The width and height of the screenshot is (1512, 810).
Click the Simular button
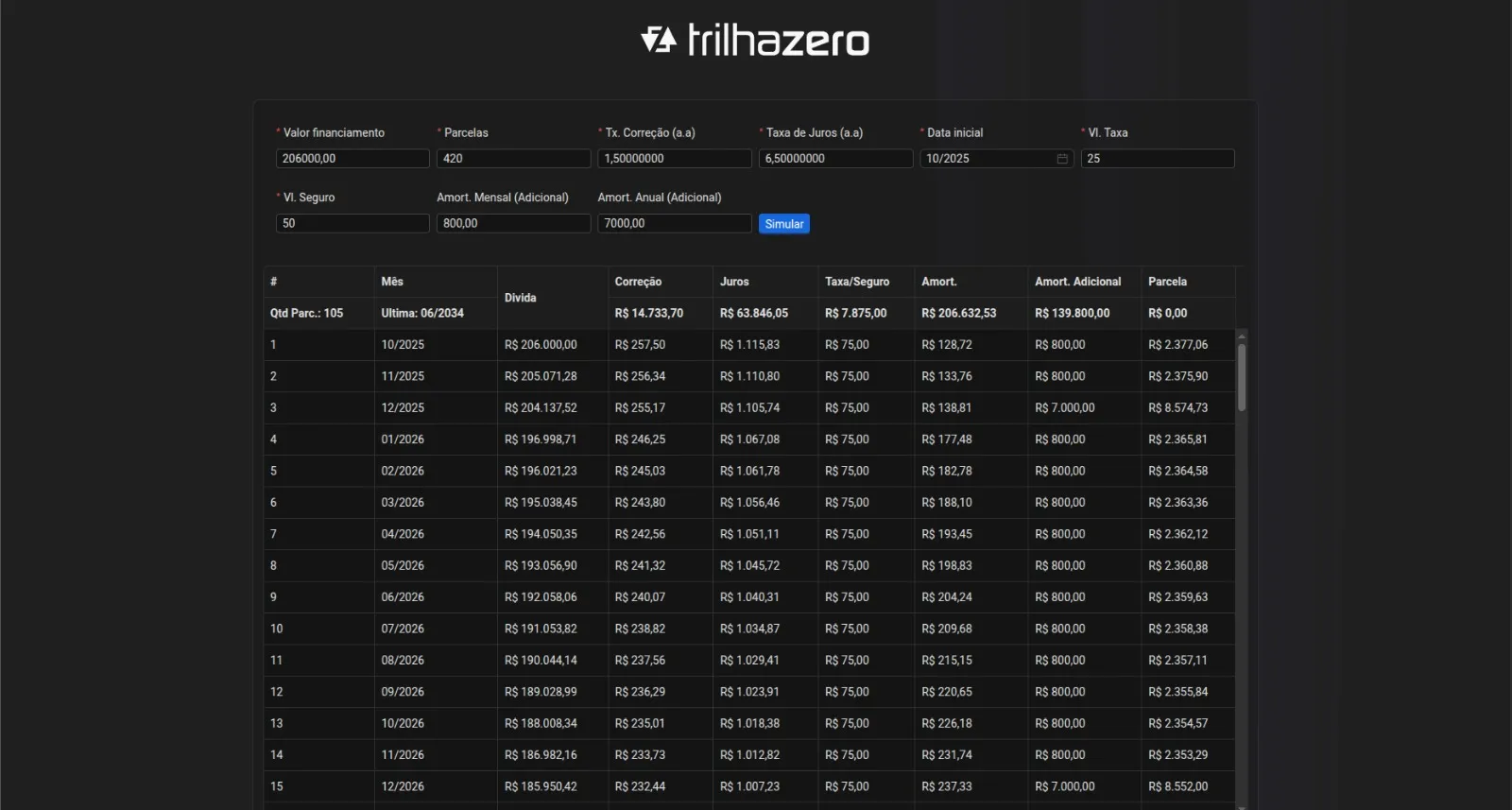[783, 224]
